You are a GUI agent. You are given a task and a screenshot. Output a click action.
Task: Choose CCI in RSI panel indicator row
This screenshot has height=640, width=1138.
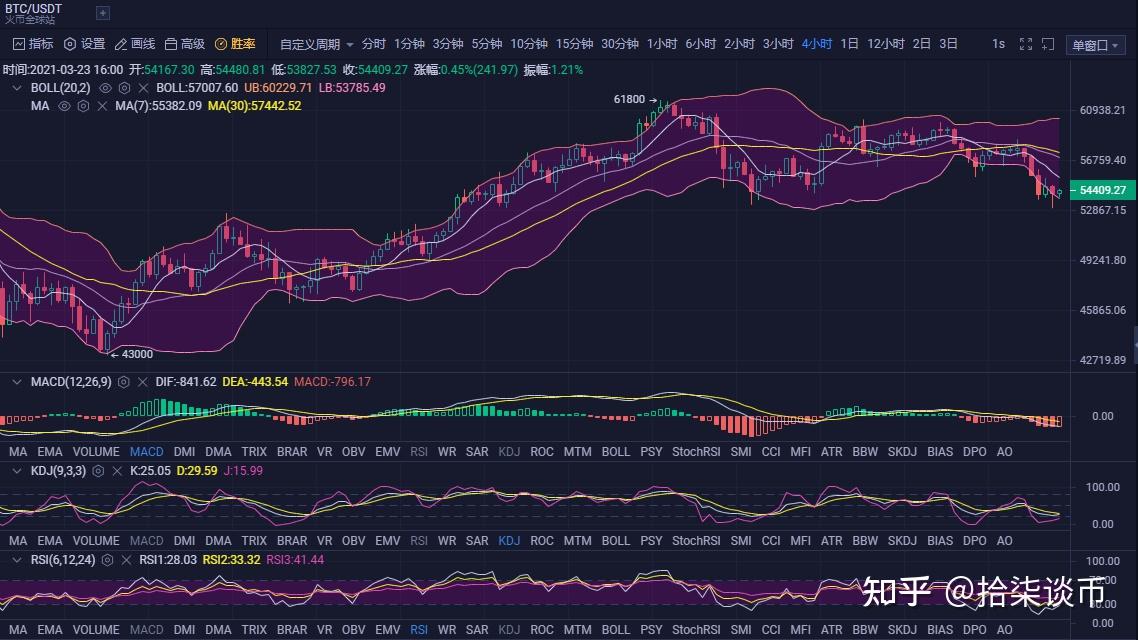tap(771, 630)
